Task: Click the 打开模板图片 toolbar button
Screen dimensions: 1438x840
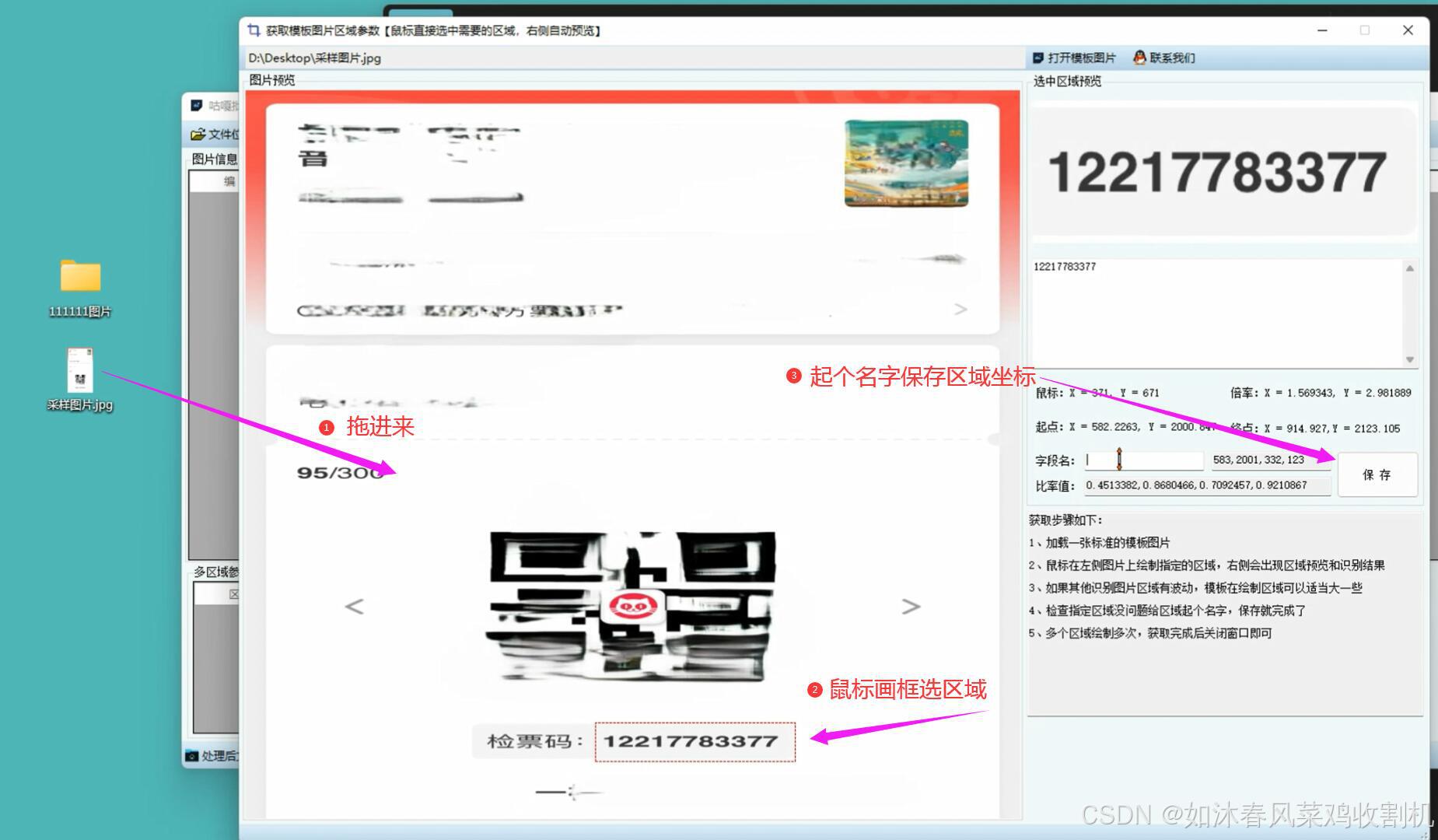Action: (x=1073, y=58)
